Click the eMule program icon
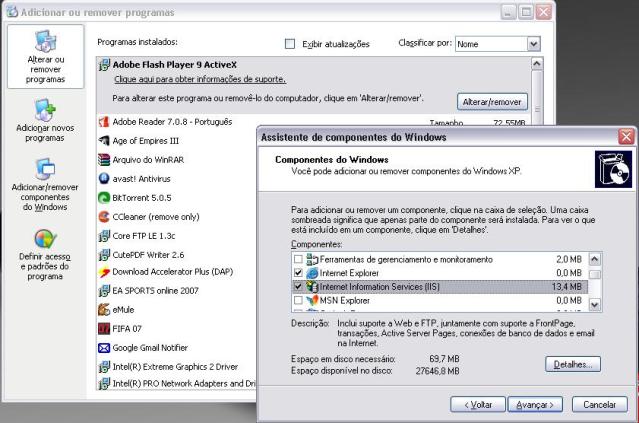This screenshot has width=639, height=423. point(103,310)
